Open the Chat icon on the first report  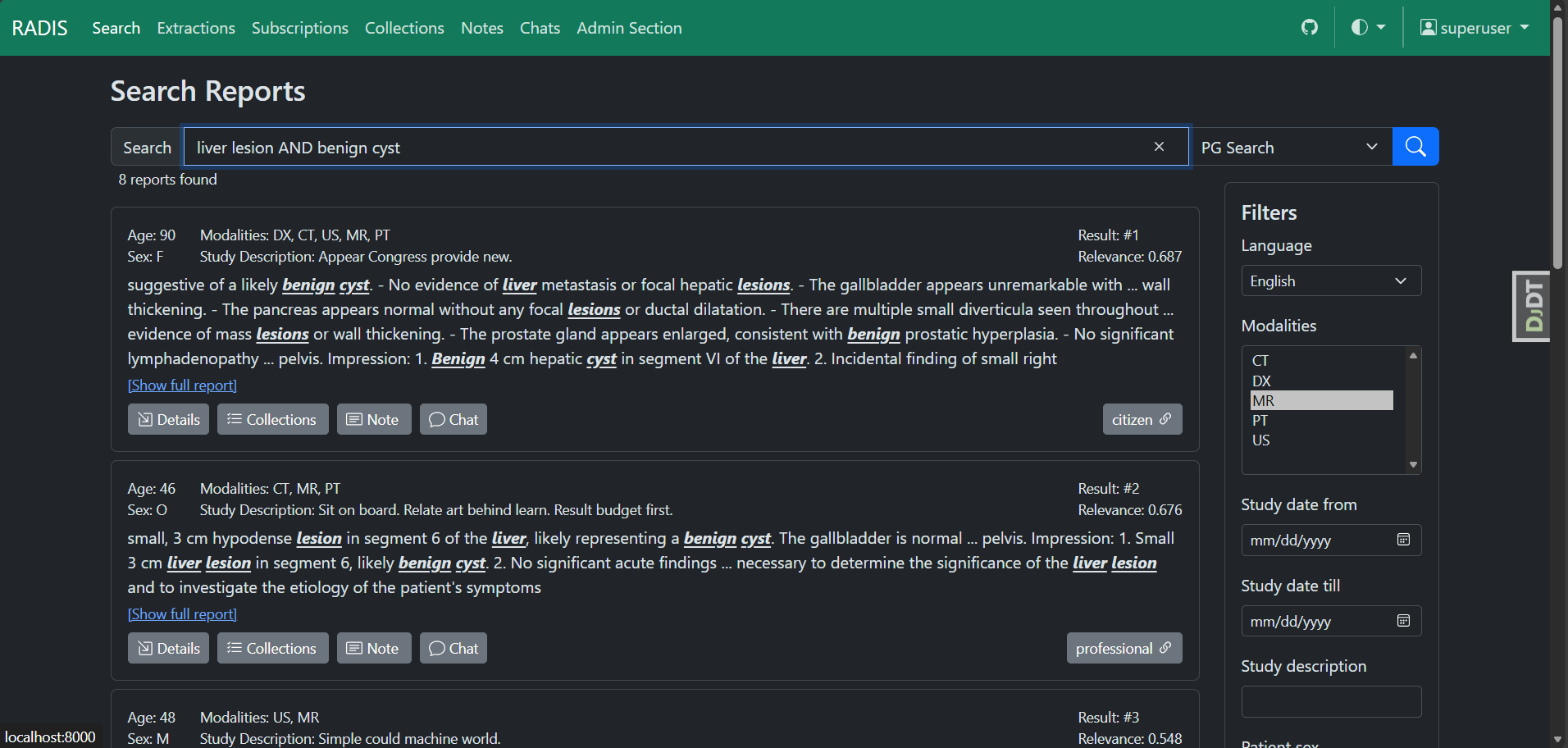(x=453, y=419)
